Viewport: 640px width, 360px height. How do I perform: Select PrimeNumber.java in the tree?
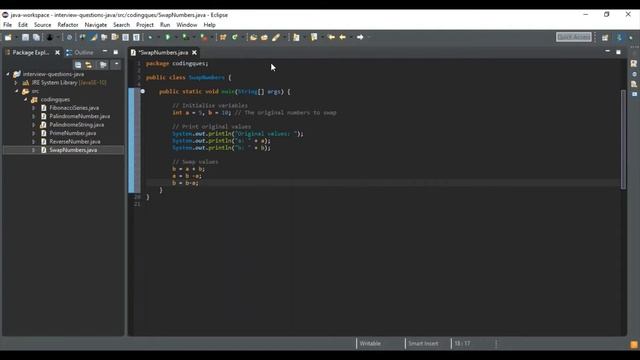point(73,133)
